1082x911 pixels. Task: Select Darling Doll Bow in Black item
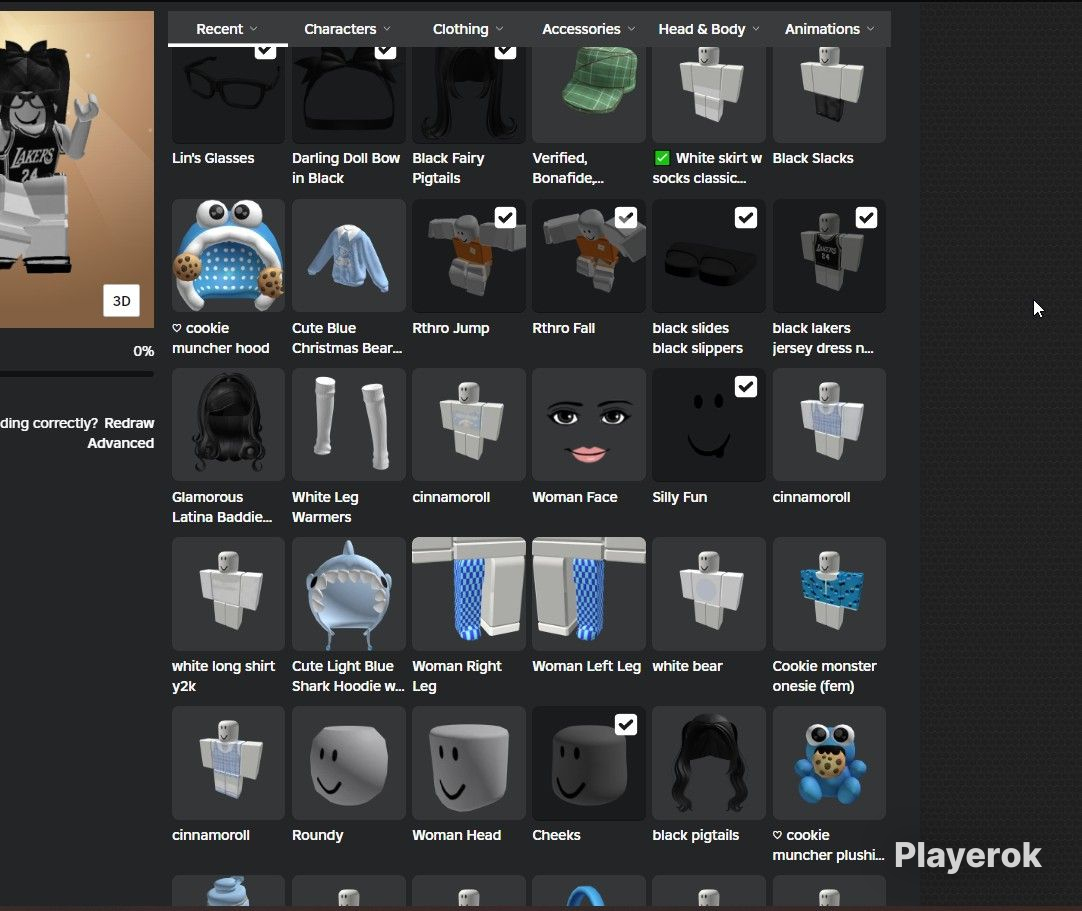pyautogui.click(x=348, y=95)
